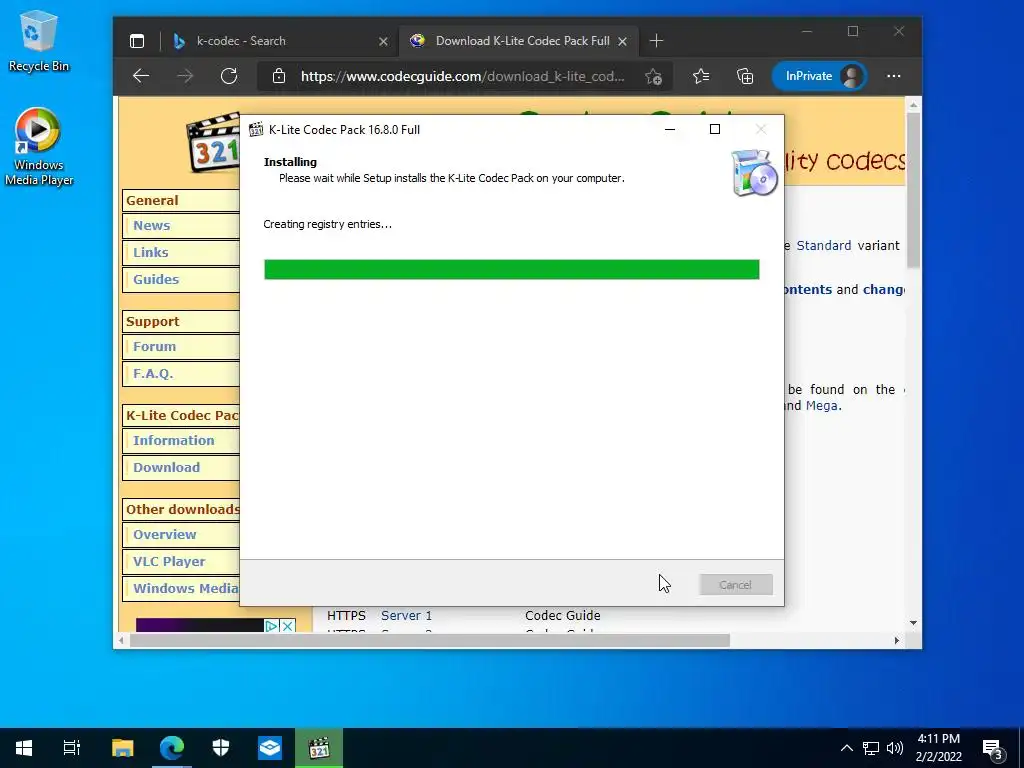
Task: Close the ad with X icon
Action: tap(287, 626)
